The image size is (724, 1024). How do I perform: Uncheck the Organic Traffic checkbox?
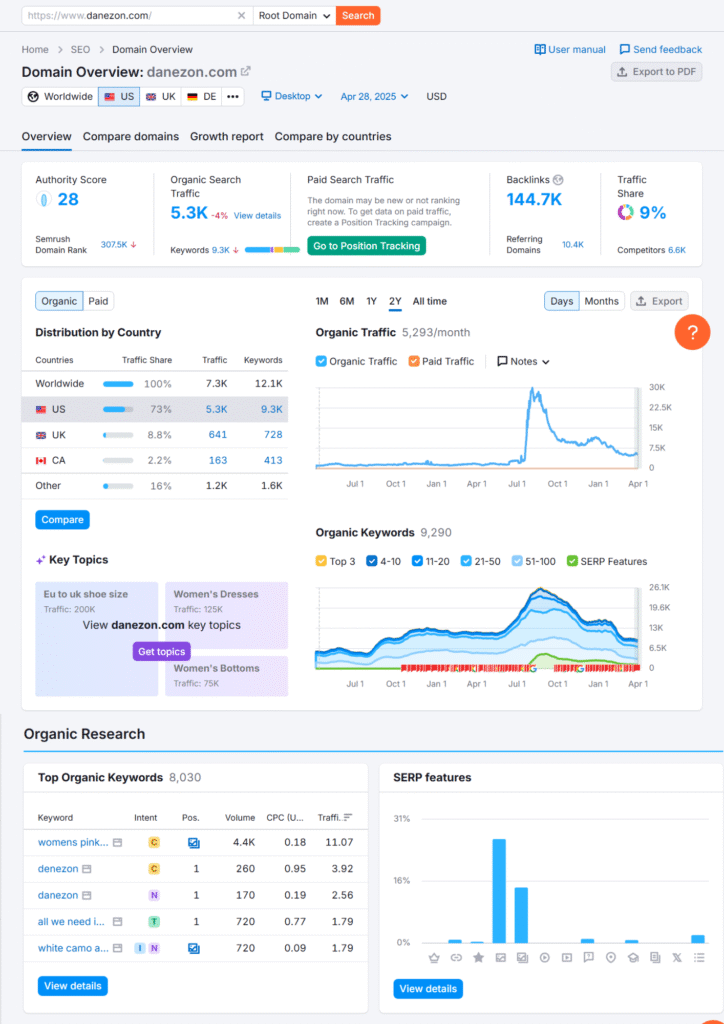321,361
